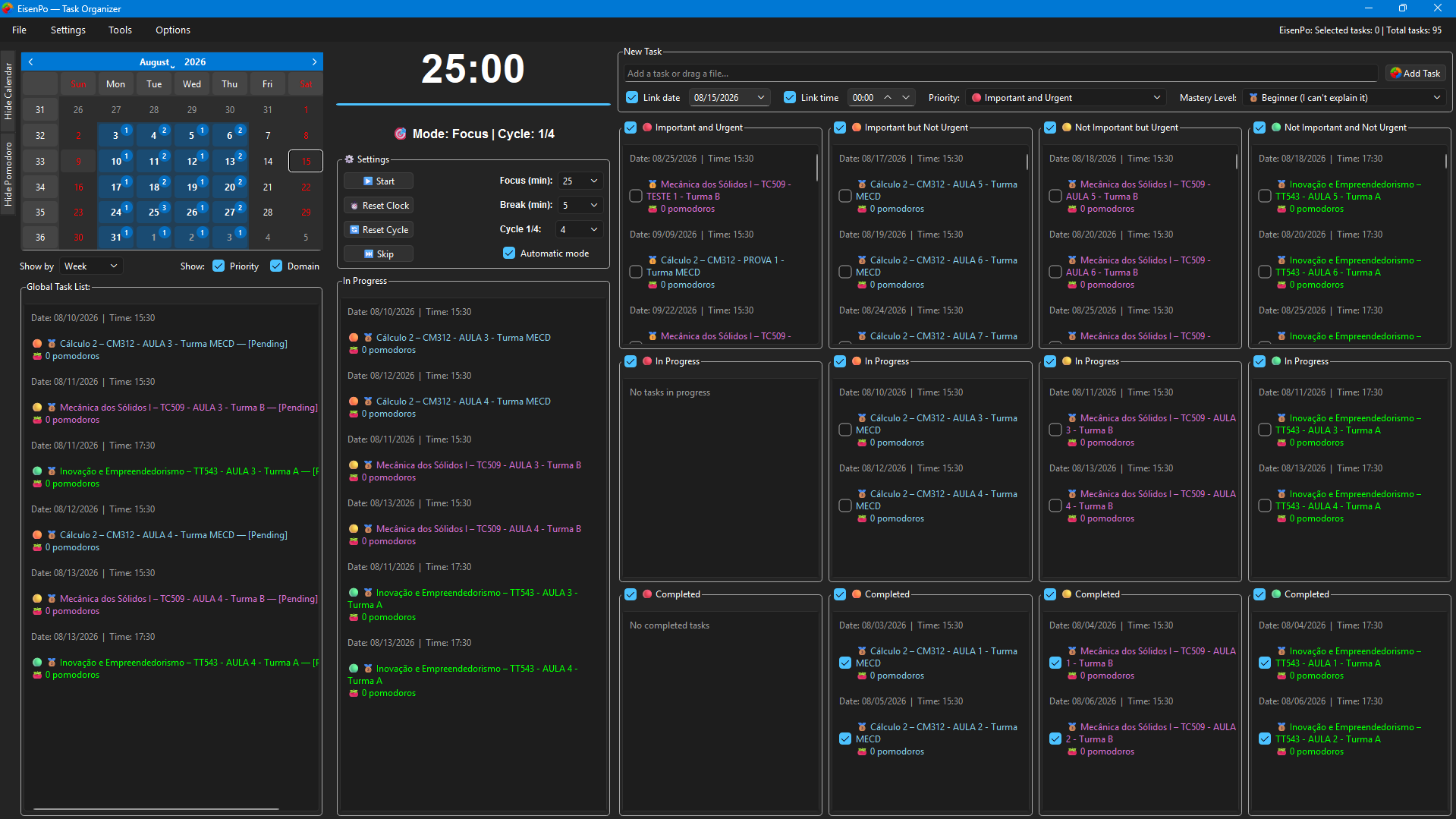Image resolution: width=1456 pixels, height=819 pixels.
Task: Toggle the Domain show checkbox
Action: 276,266
